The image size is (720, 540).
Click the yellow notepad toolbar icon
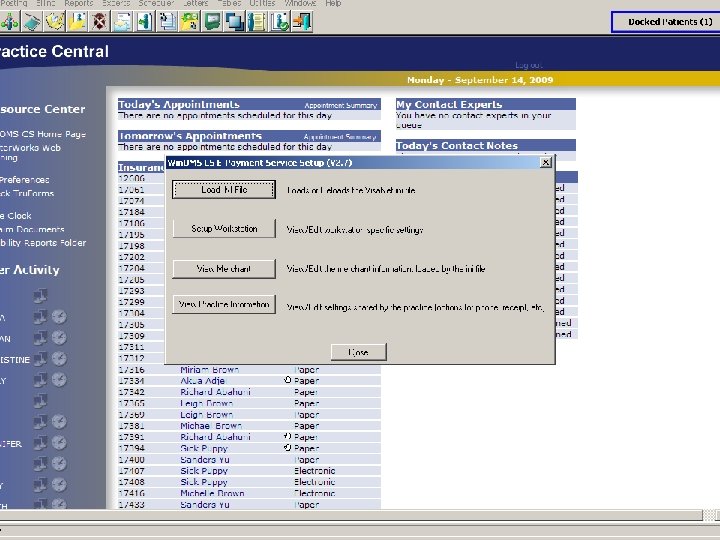tap(55, 22)
